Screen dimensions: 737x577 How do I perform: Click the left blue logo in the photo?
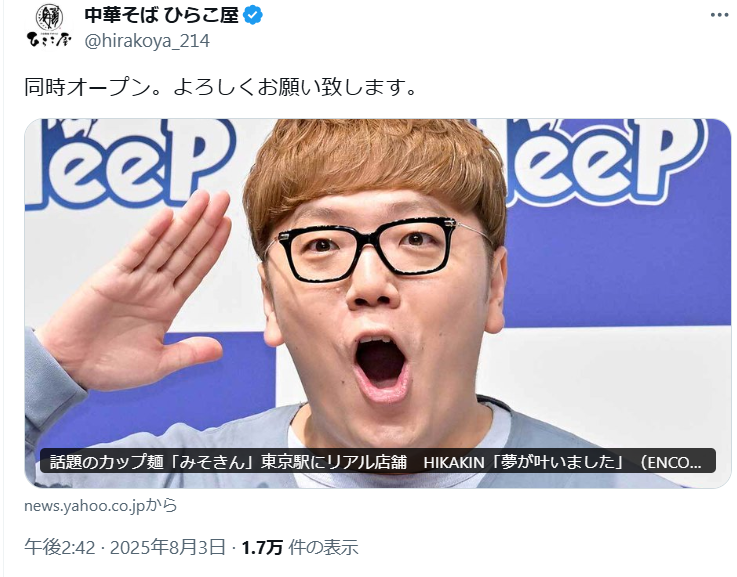pyautogui.click(x=129, y=162)
